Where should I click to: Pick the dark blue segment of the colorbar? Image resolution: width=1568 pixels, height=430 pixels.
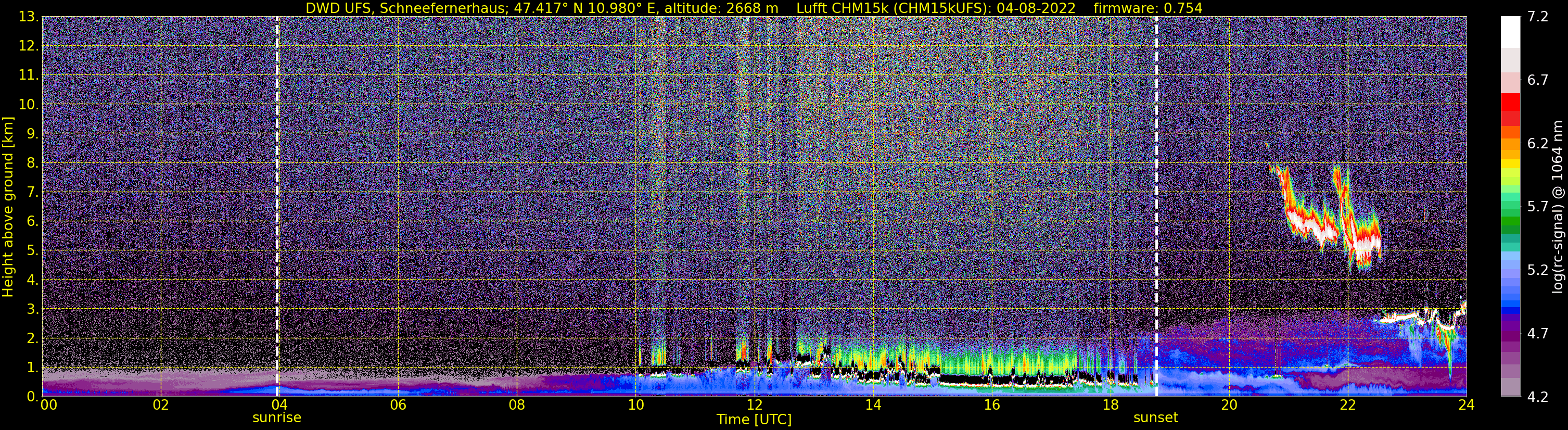[x=1510, y=312]
